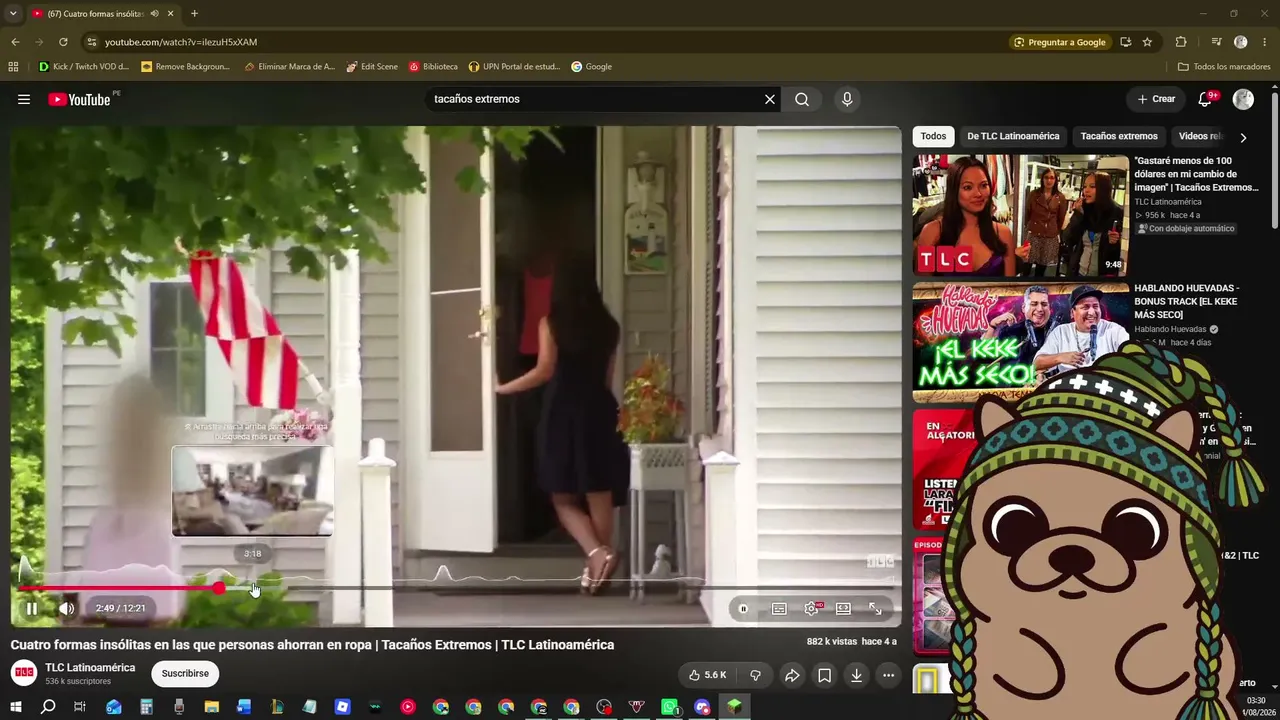Open Chrome media controls

coord(1216,42)
